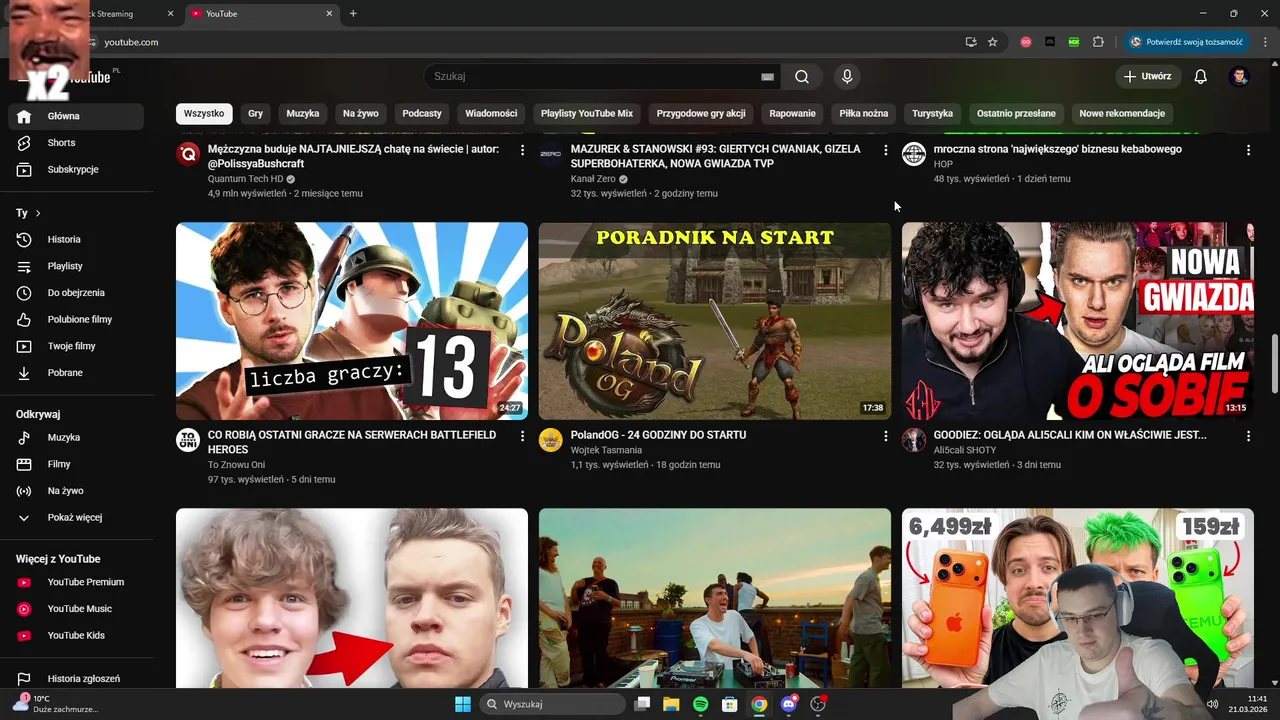Open YouTube Premium link
1280x720 pixels.
pyautogui.click(x=77, y=582)
